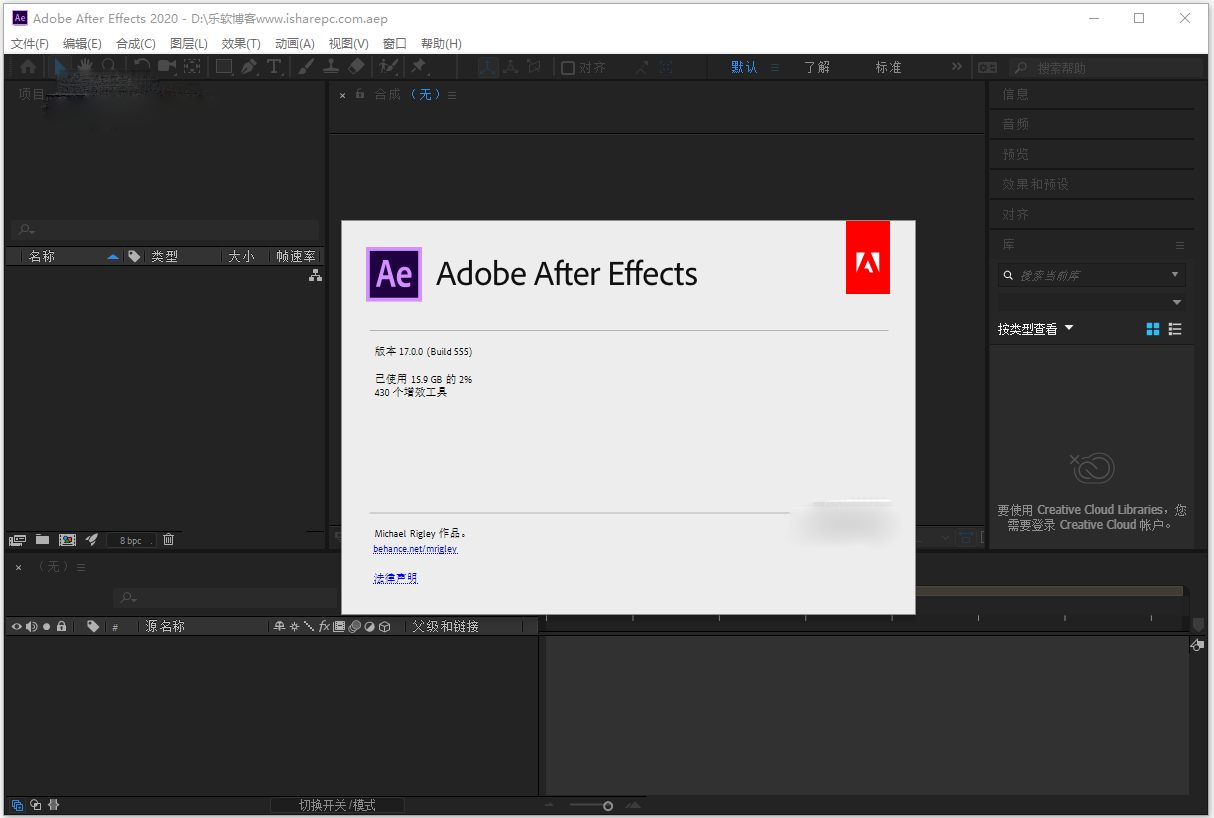Viewport: 1214px width, 818px height.
Task: Select the Clone Stamp tool
Action: pyautogui.click(x=330, y=67)
